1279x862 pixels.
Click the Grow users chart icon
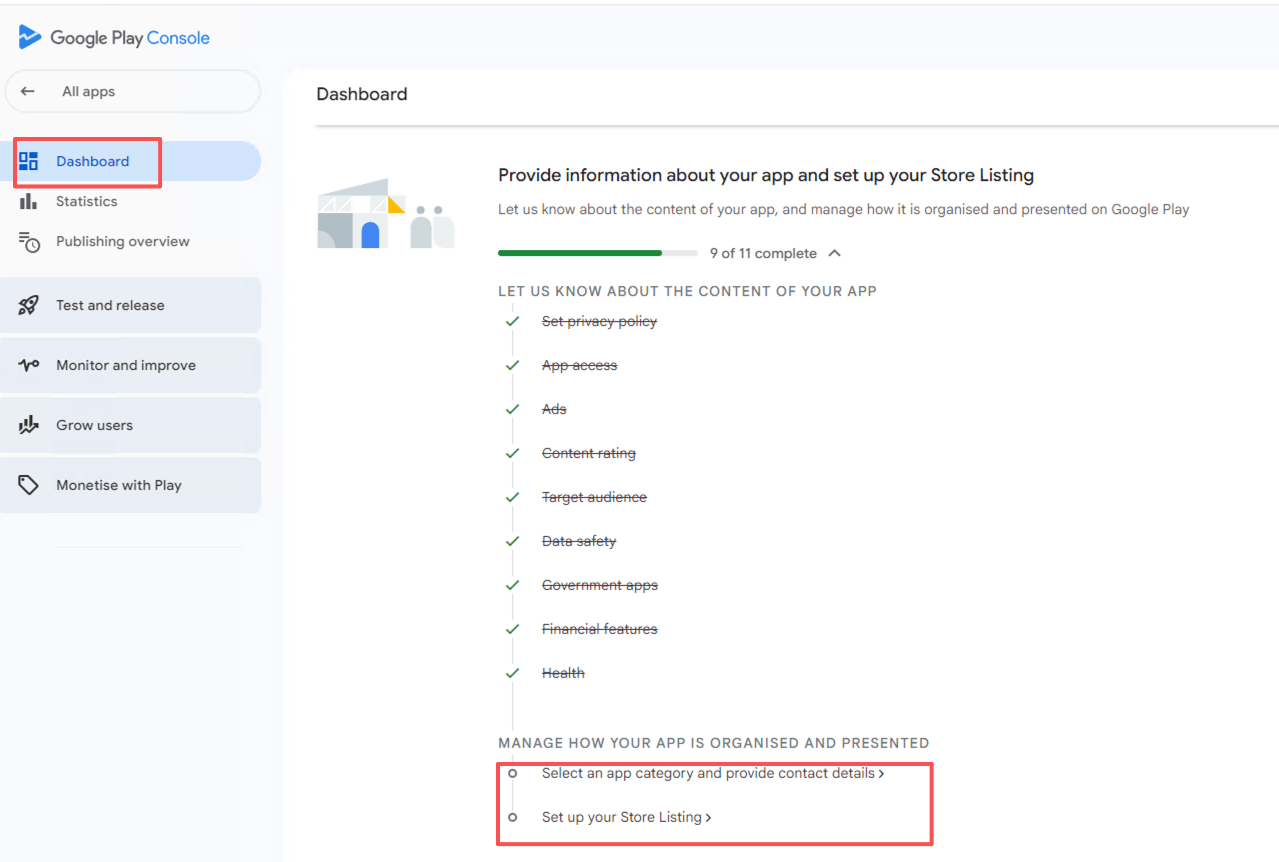tap(29, 425)
